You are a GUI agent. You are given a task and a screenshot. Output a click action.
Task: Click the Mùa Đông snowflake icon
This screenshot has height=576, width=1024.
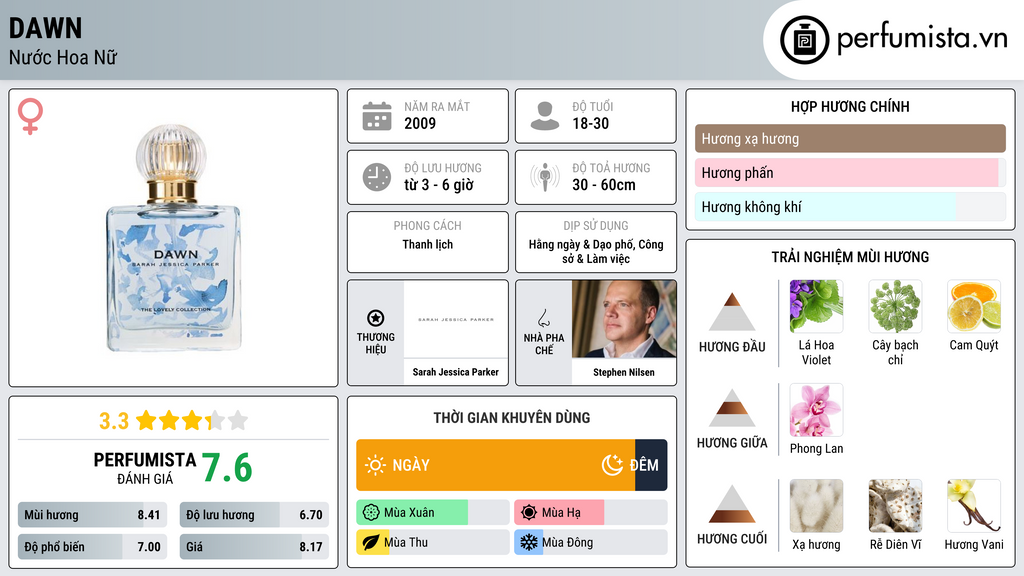point(529,543)
